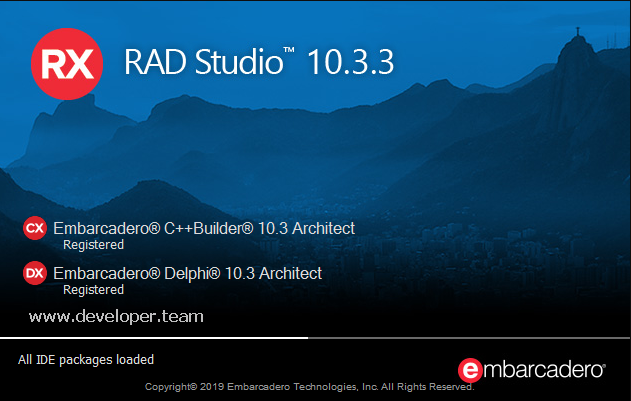
Task: Open the www.developer.team link
Action: coord(116,316)
